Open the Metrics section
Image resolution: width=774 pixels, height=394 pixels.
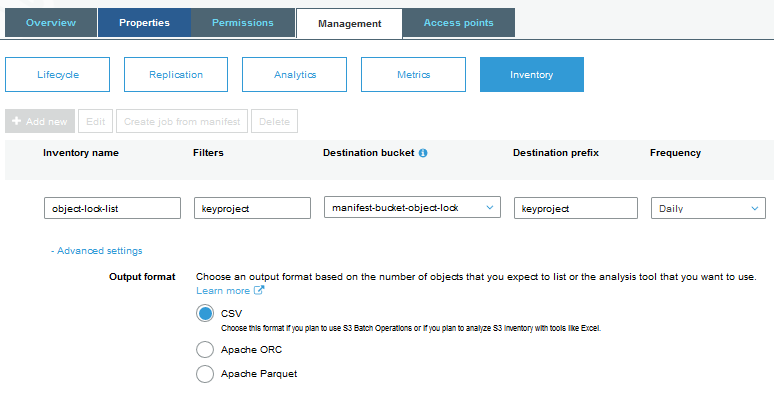pos(414,75)
